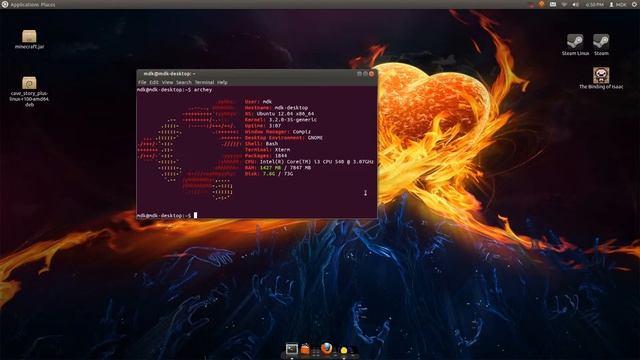Image resolution: width=640 pixels, height=360 pixels.
Task: Click the volume speaker icon in top panel
Action: point(576,4)
